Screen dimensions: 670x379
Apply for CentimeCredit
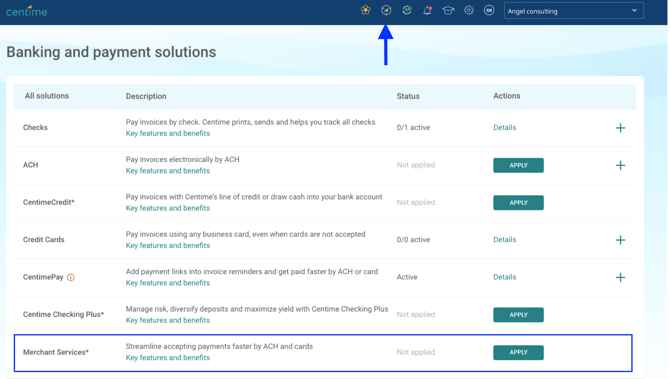(518, 203)
